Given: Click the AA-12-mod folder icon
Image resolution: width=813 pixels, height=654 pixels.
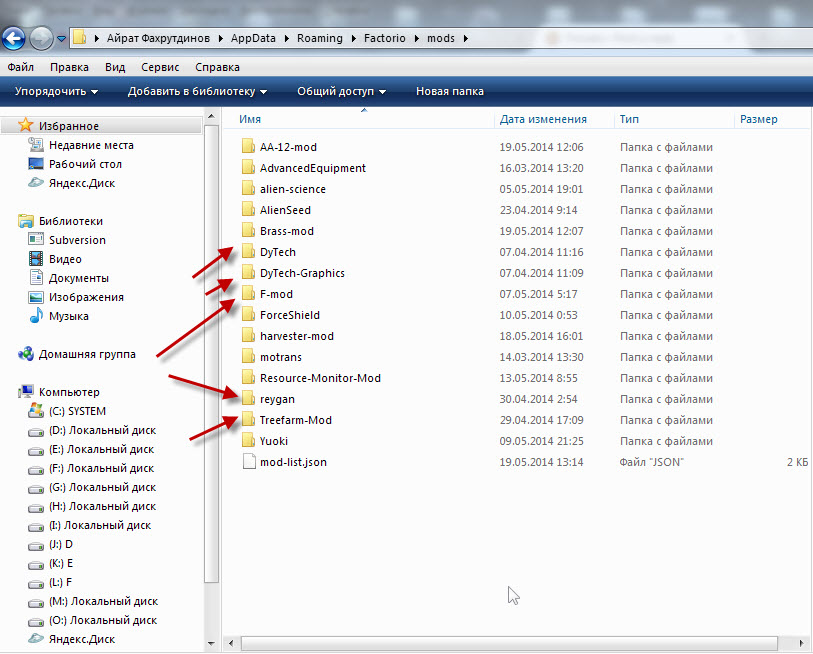Looking at the screenshot, I should coord(248,147).
